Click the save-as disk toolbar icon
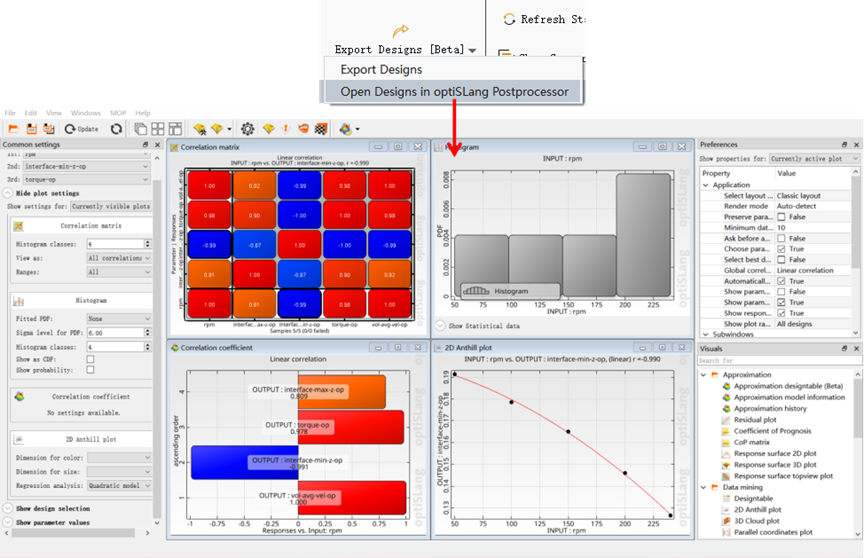The image size is (864, 558). [x=49, y=129]
